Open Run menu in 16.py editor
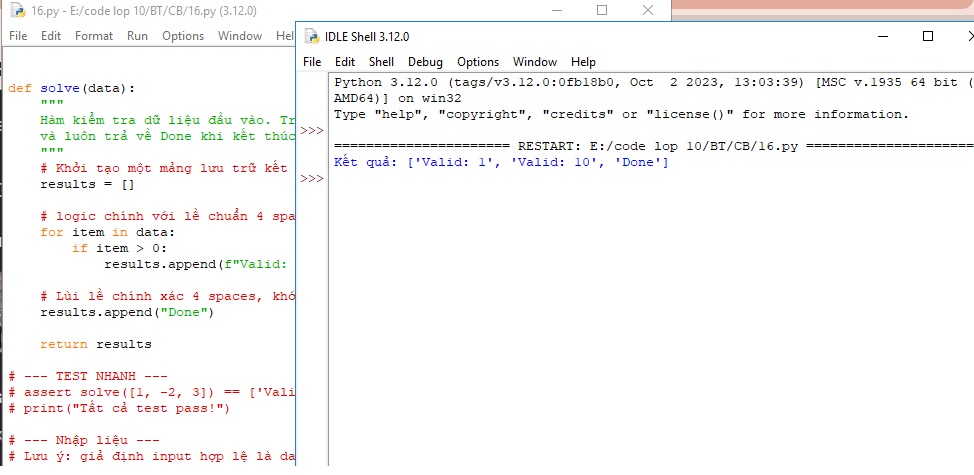974x475 pixels. pos(137,36)
